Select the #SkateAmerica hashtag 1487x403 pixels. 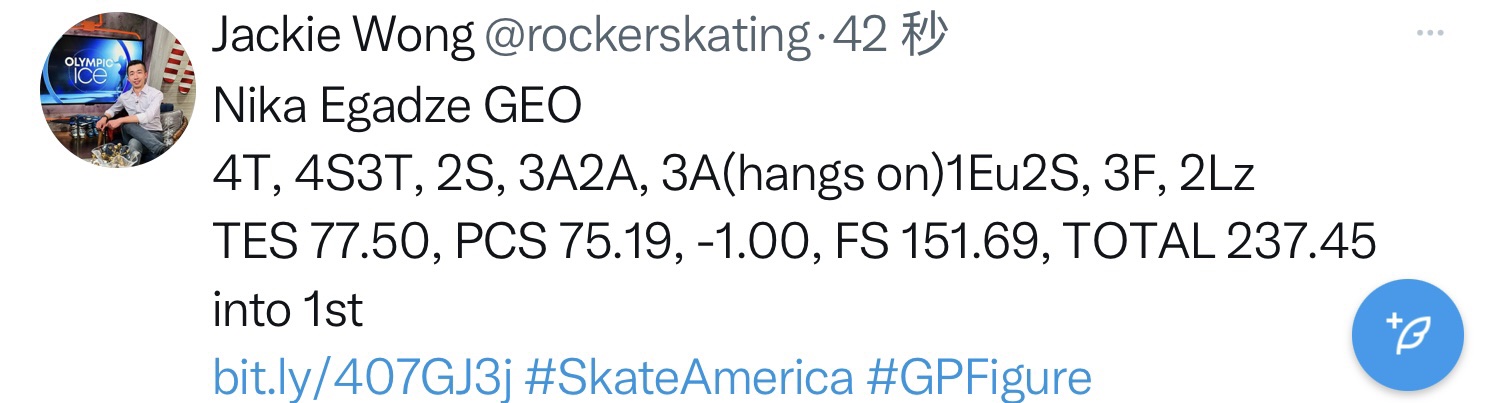point(689,379)
